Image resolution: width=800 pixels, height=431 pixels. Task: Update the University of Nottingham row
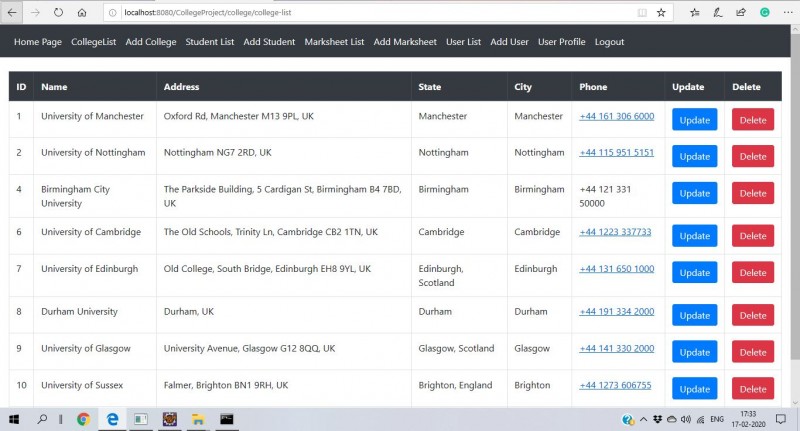(694, 156)
